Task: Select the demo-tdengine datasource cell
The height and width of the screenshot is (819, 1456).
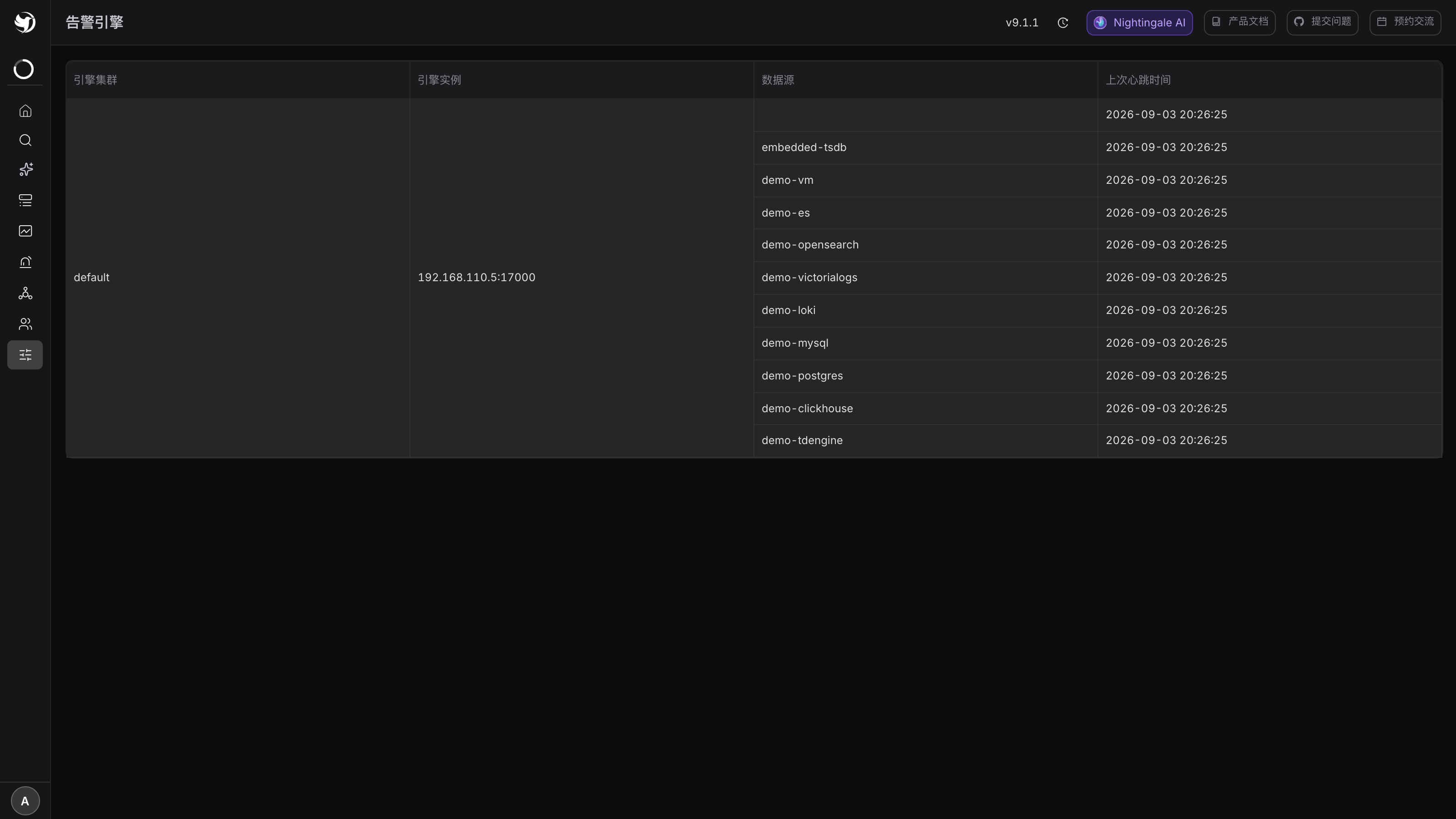Action: click(926, 440)
